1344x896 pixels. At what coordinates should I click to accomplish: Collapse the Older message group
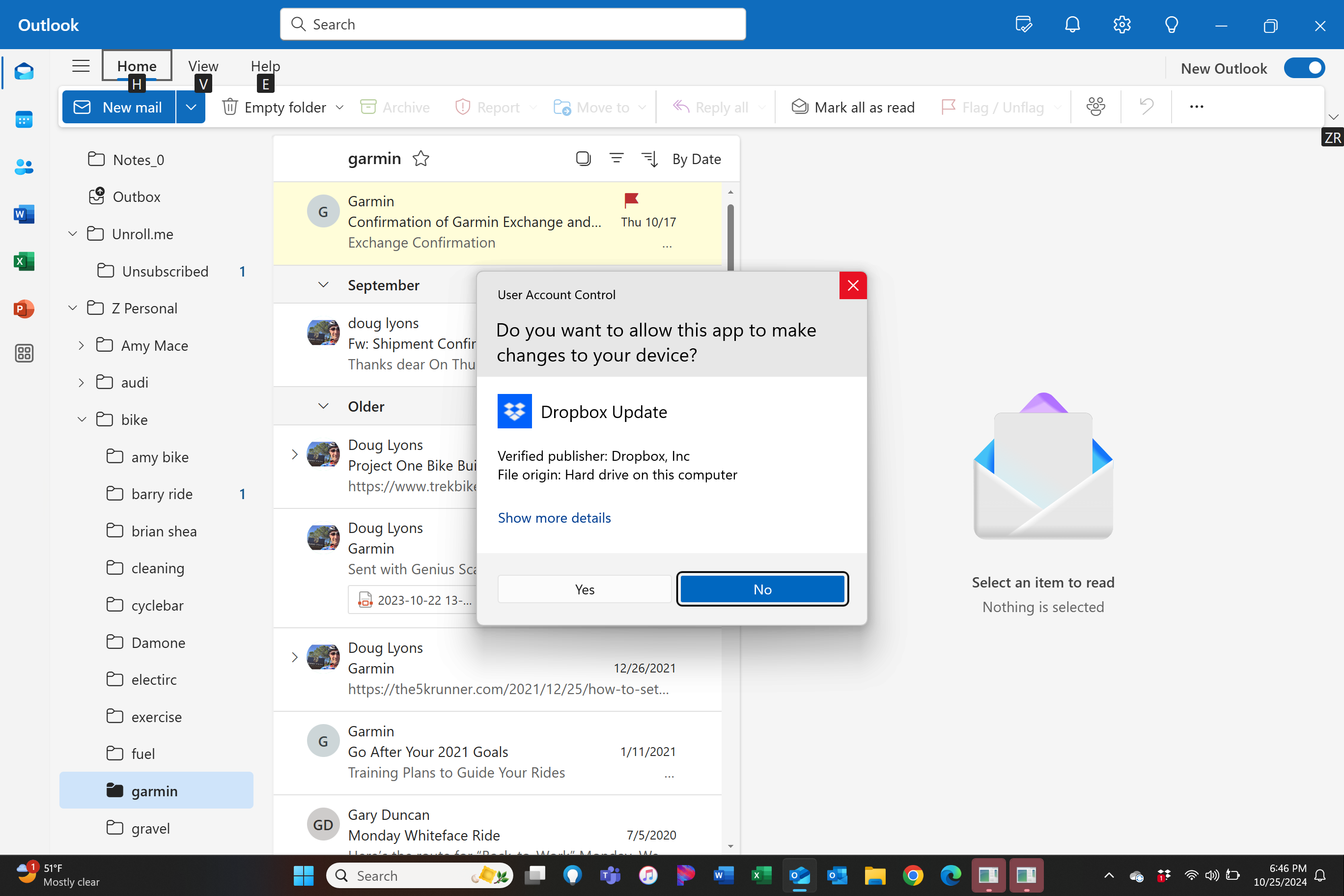[x=323, y=406]
